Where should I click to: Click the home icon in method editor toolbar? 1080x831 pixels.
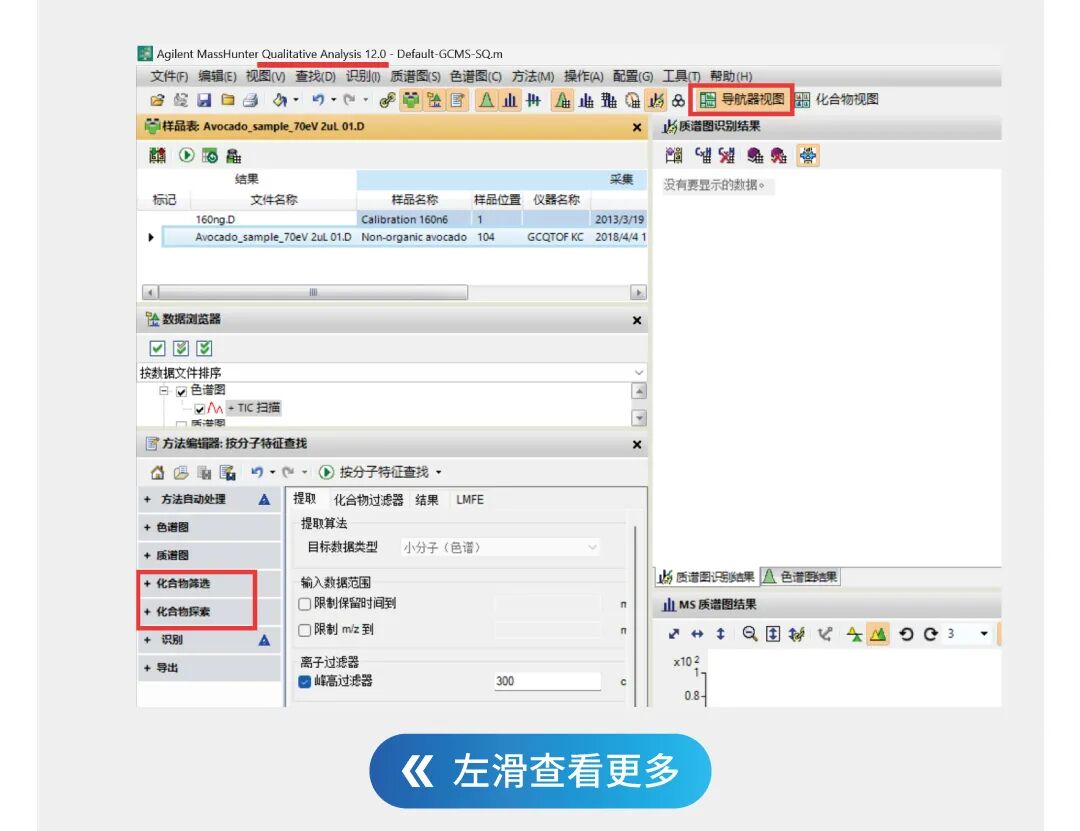(158, 473)
